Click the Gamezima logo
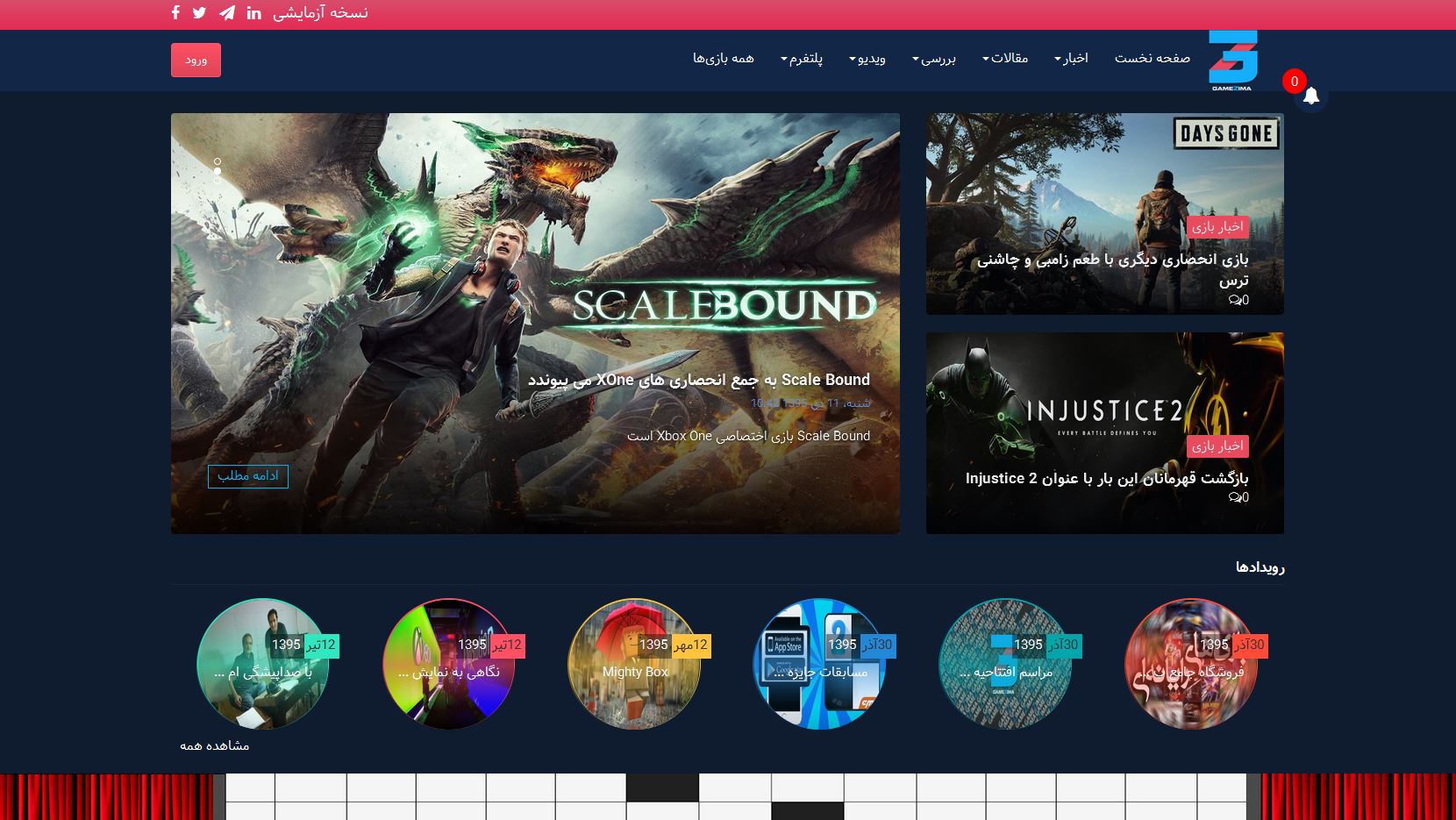 [x=1232, y=61]
